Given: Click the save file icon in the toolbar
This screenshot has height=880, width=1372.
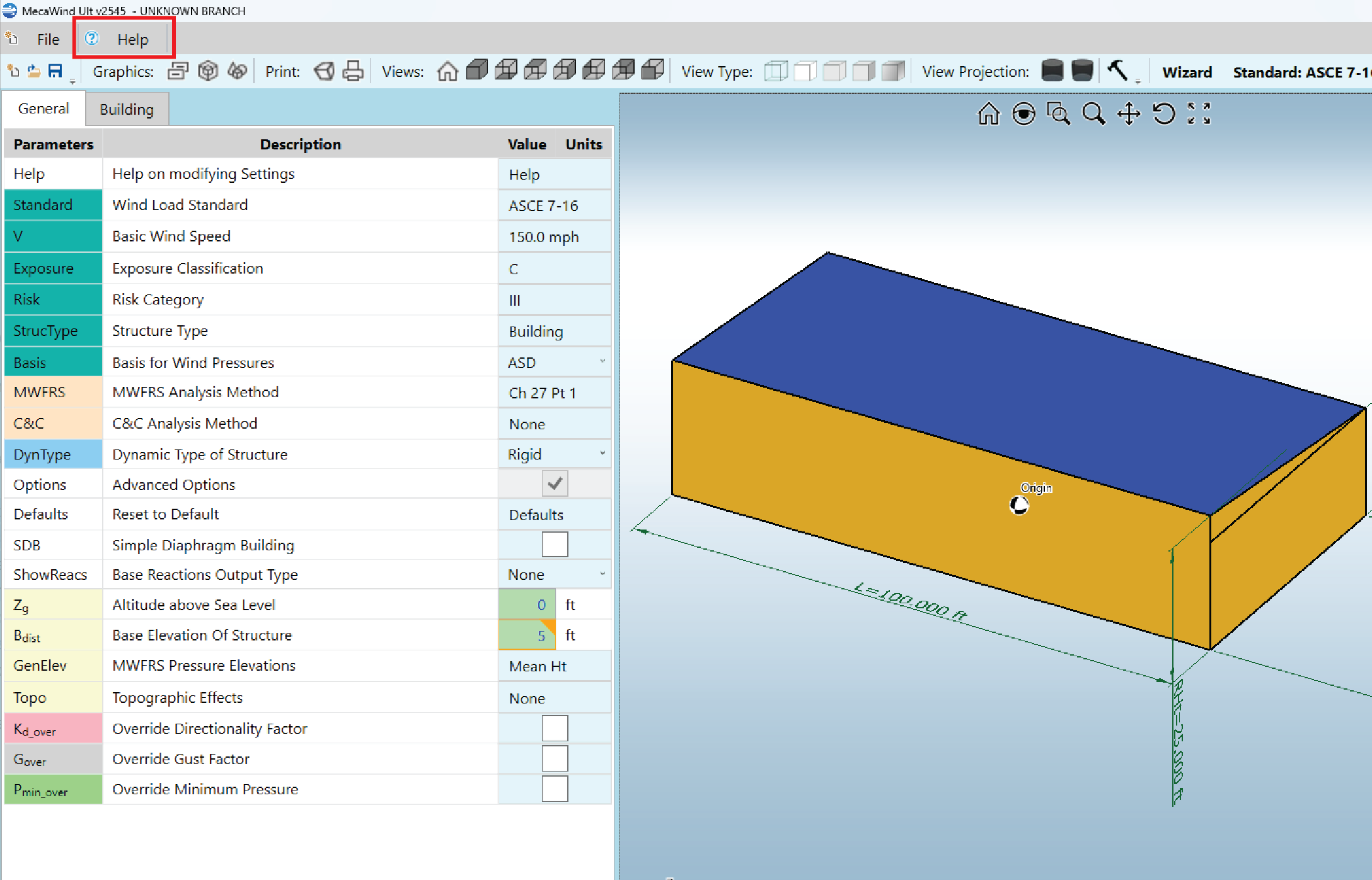Looking at the screenshot, I should click(x=55, y=71).
